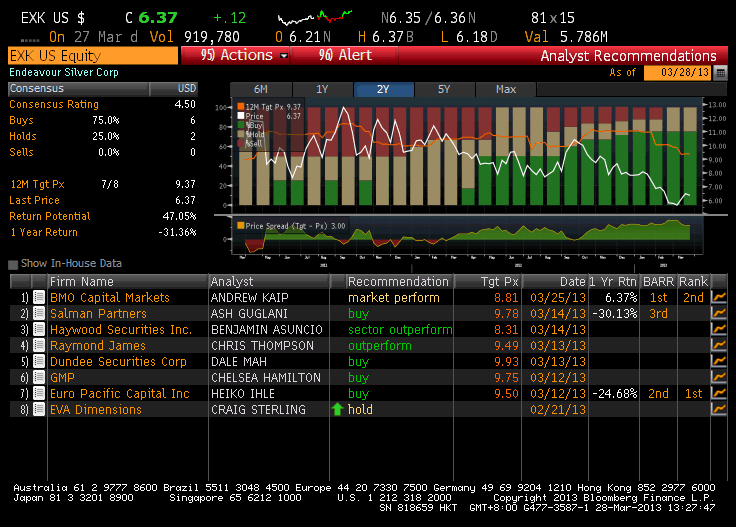Sort by Analyst column header
This screenshot has height=527, width=736.
coord(269,282)
